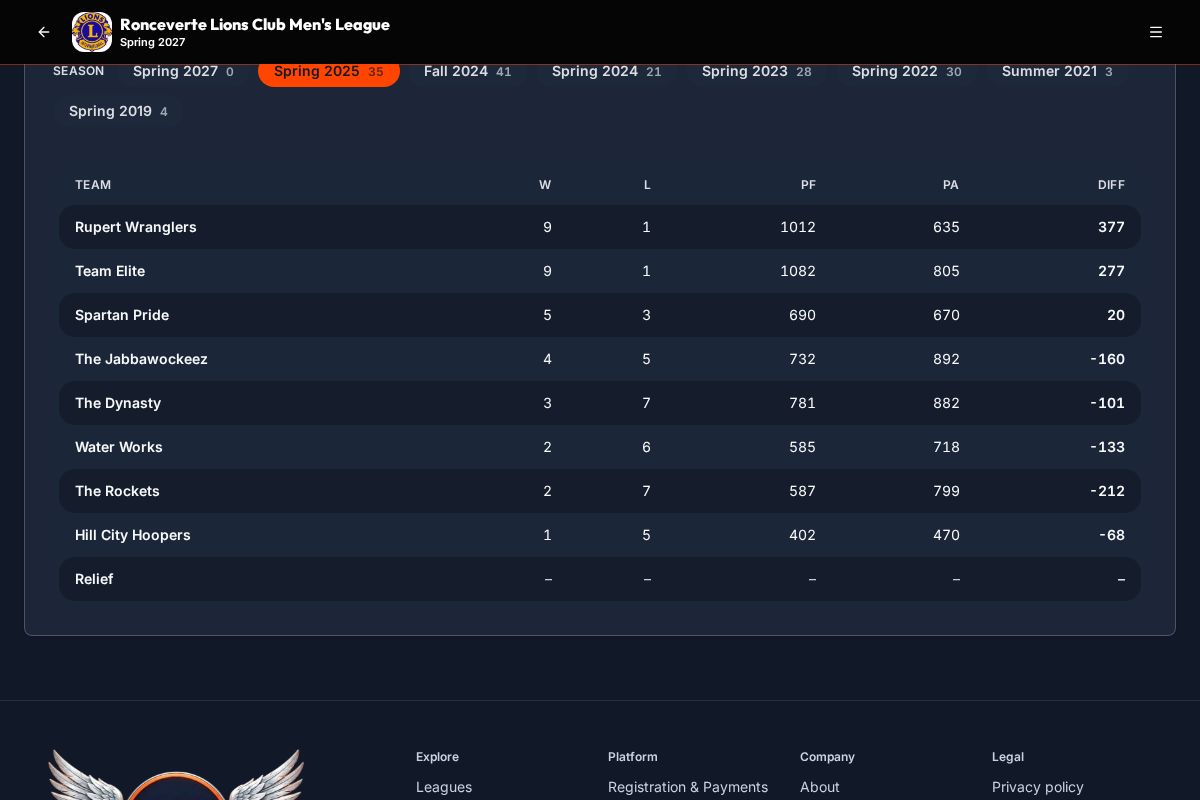The width and height of the screenshot is (1200, 800).
Task: Click the Company footer heading
Action: 827,757
